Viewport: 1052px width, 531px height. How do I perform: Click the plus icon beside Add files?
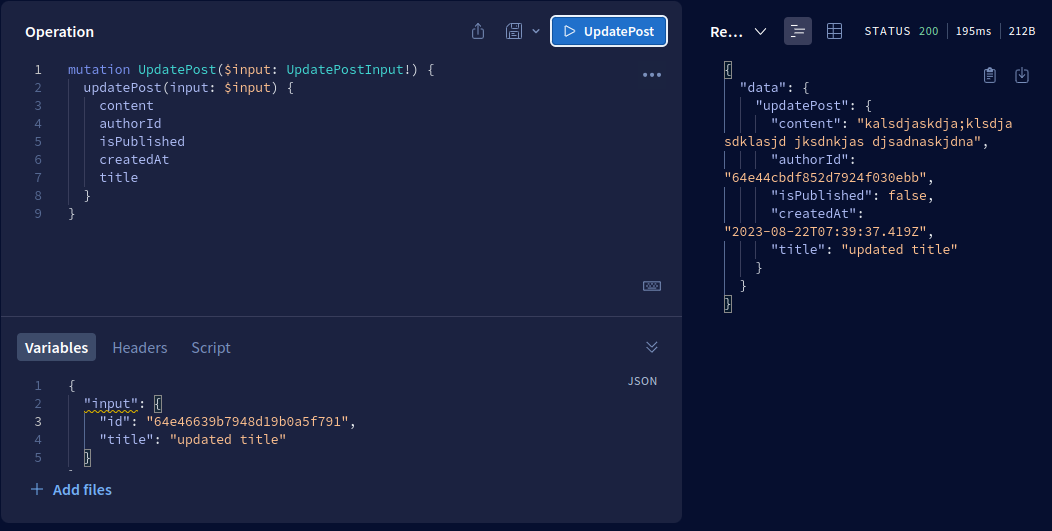point(37,489)
